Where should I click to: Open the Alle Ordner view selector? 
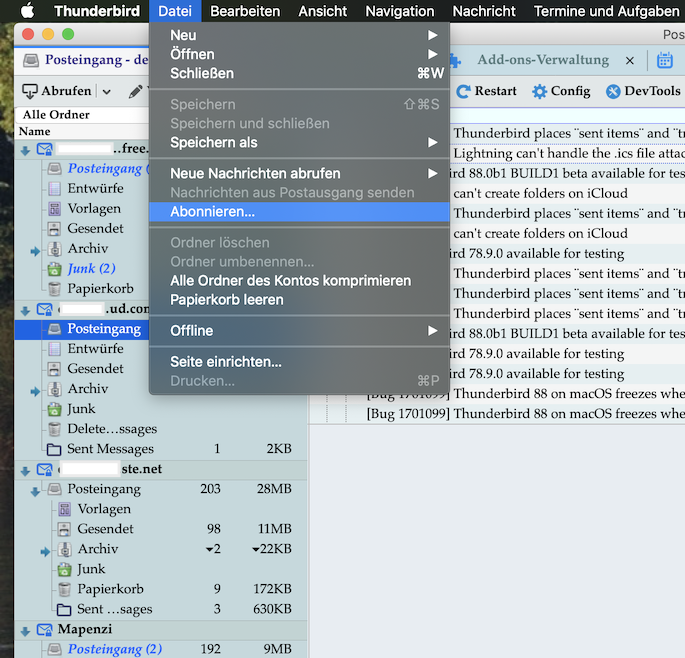point(83,114)
